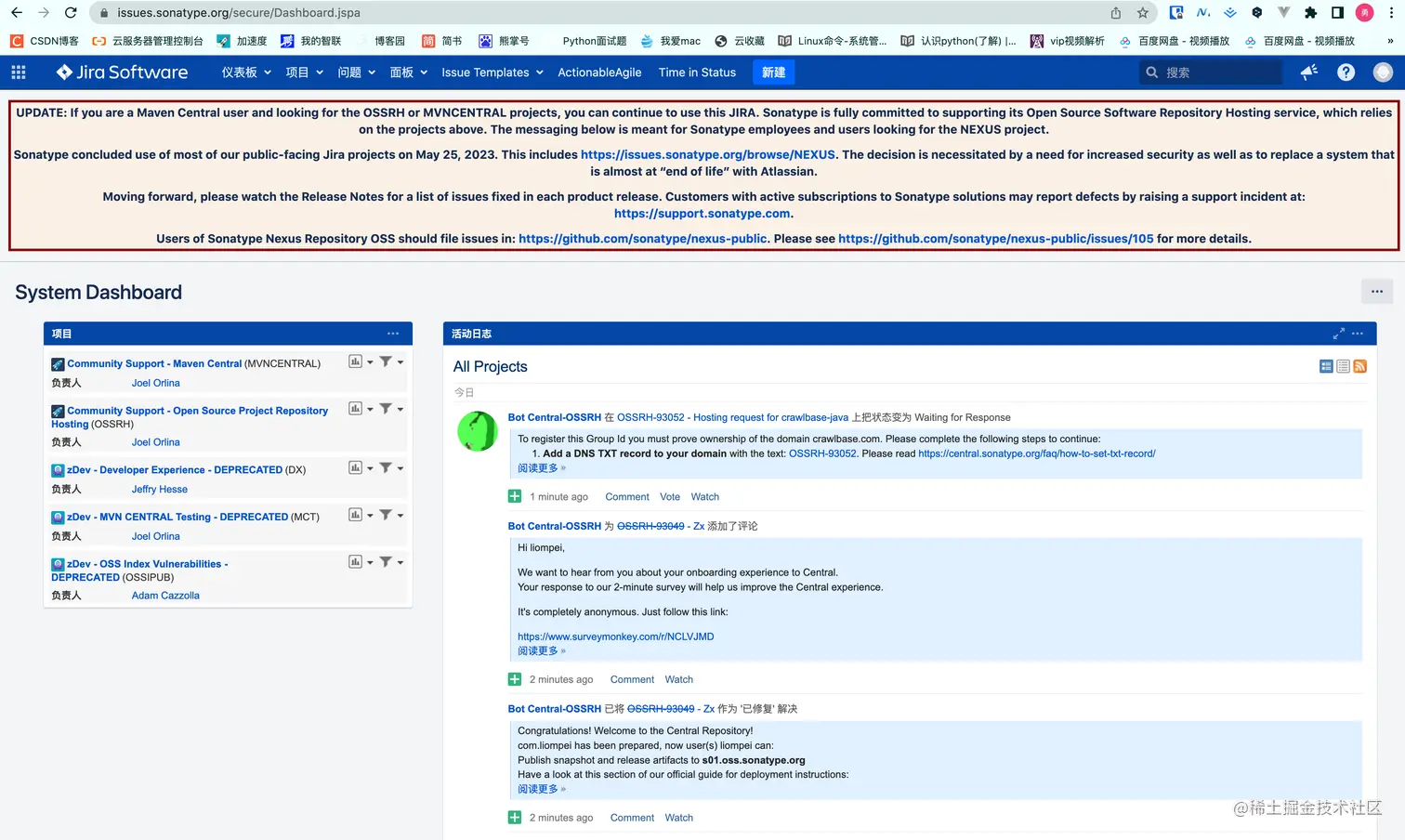Image resolution: width=1405 pixels, height=840 pixels.
Task: Open Jeffry Hesse profile link
Action: click(x=160, y=490)
